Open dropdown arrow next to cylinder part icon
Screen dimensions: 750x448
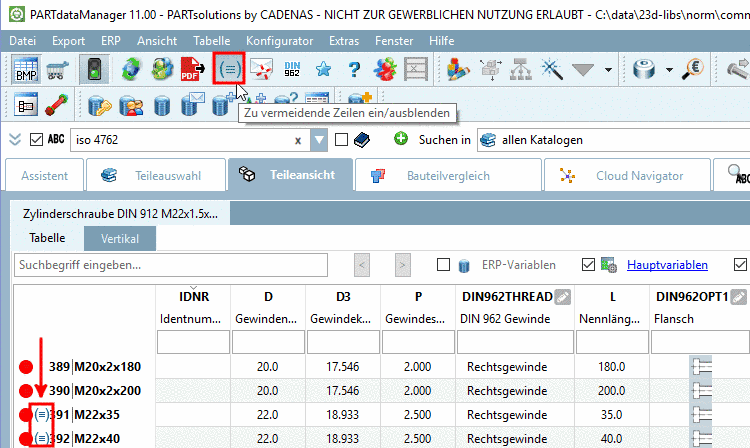click(669, 70)
